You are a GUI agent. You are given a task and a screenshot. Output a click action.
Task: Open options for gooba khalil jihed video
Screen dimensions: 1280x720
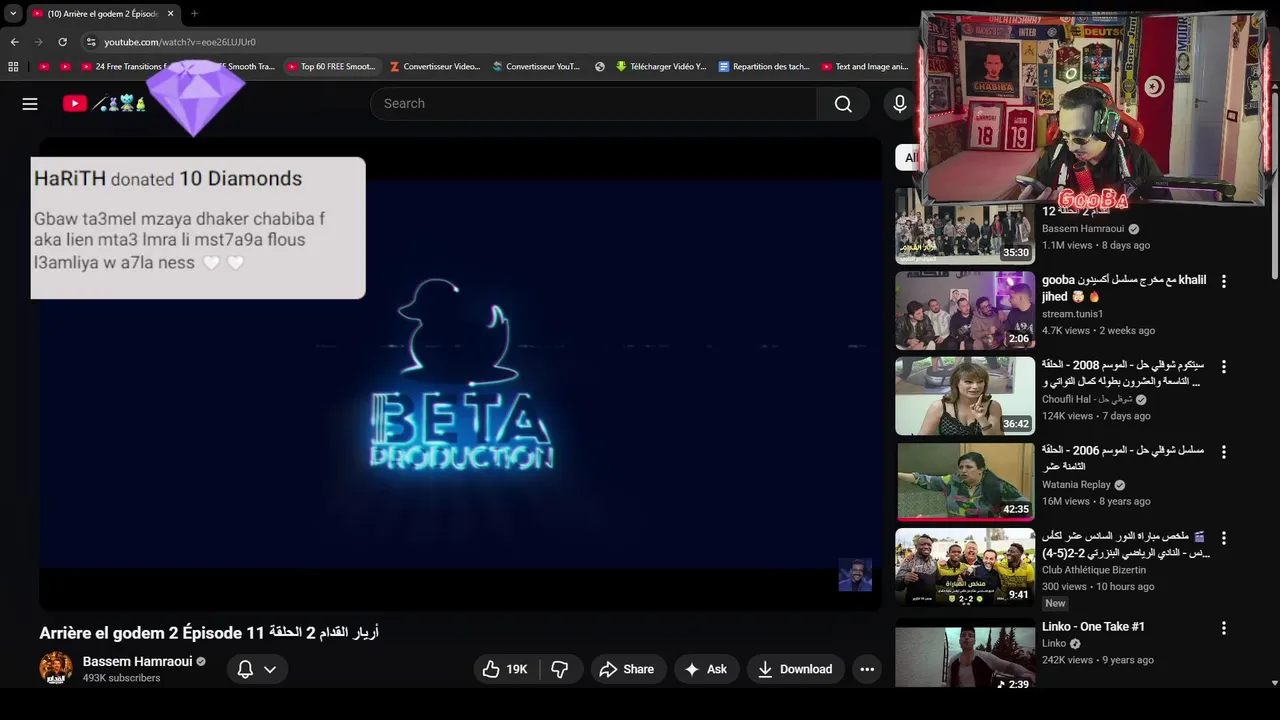[1223, 282]
